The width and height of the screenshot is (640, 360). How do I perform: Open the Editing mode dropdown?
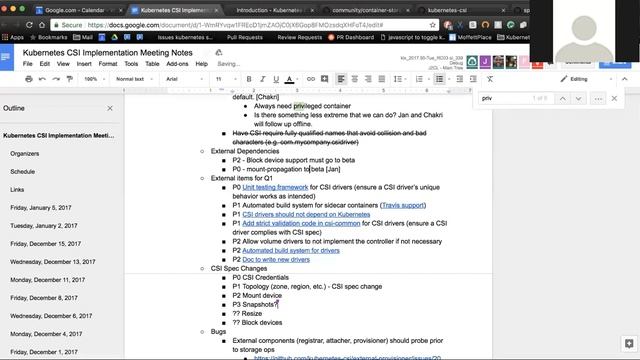coord(586,79)
